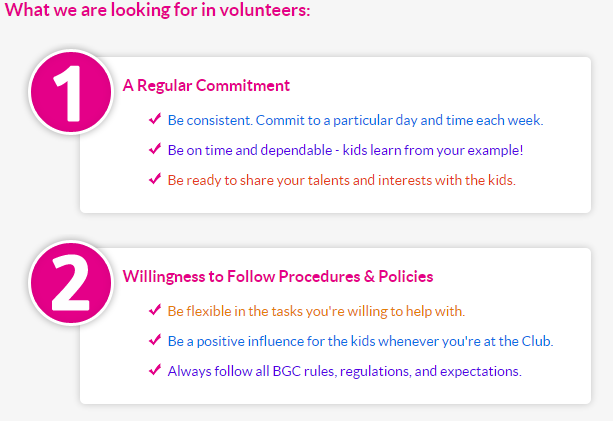Click checkmark beside "Be flexible in the tasks"
This screenshot has width=613, height=421.
pos(155,310)
